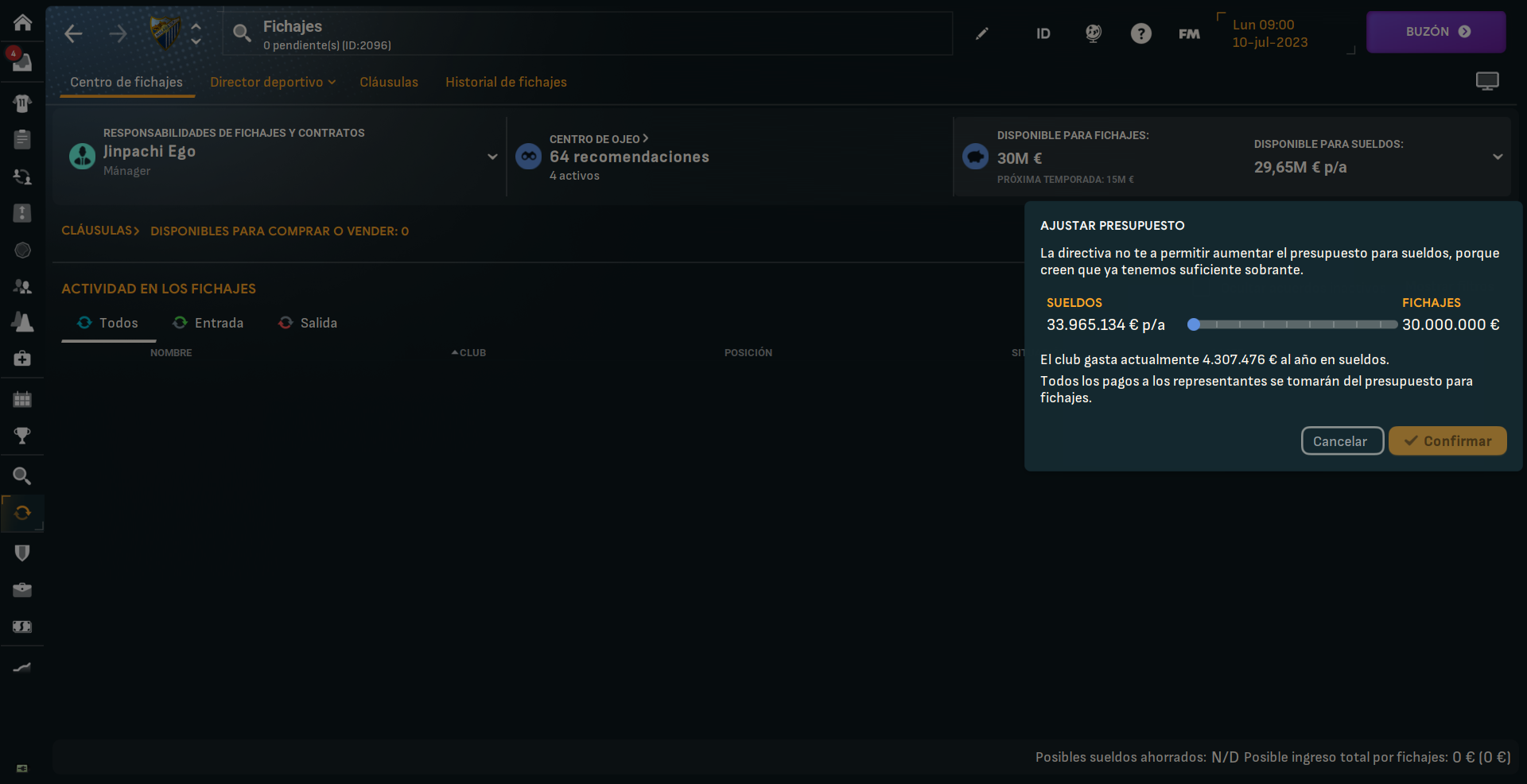This screenshot has width=1527, height=784.
Task: Open the tactics clipboard icon in sidebar
Action: tap(22, 139)
